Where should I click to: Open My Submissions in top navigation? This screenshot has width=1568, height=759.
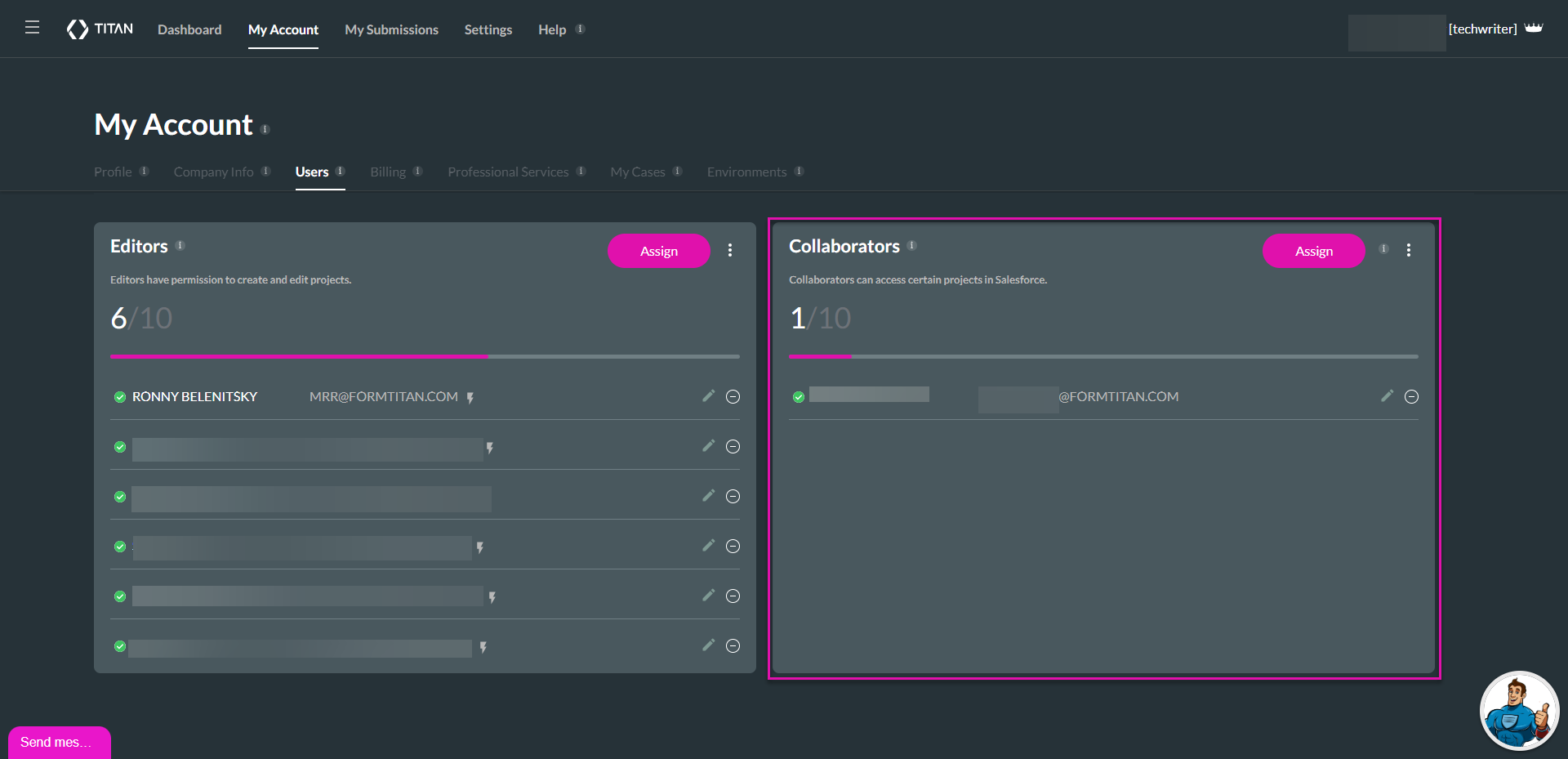pyautogui.click(x=391, y=29)
